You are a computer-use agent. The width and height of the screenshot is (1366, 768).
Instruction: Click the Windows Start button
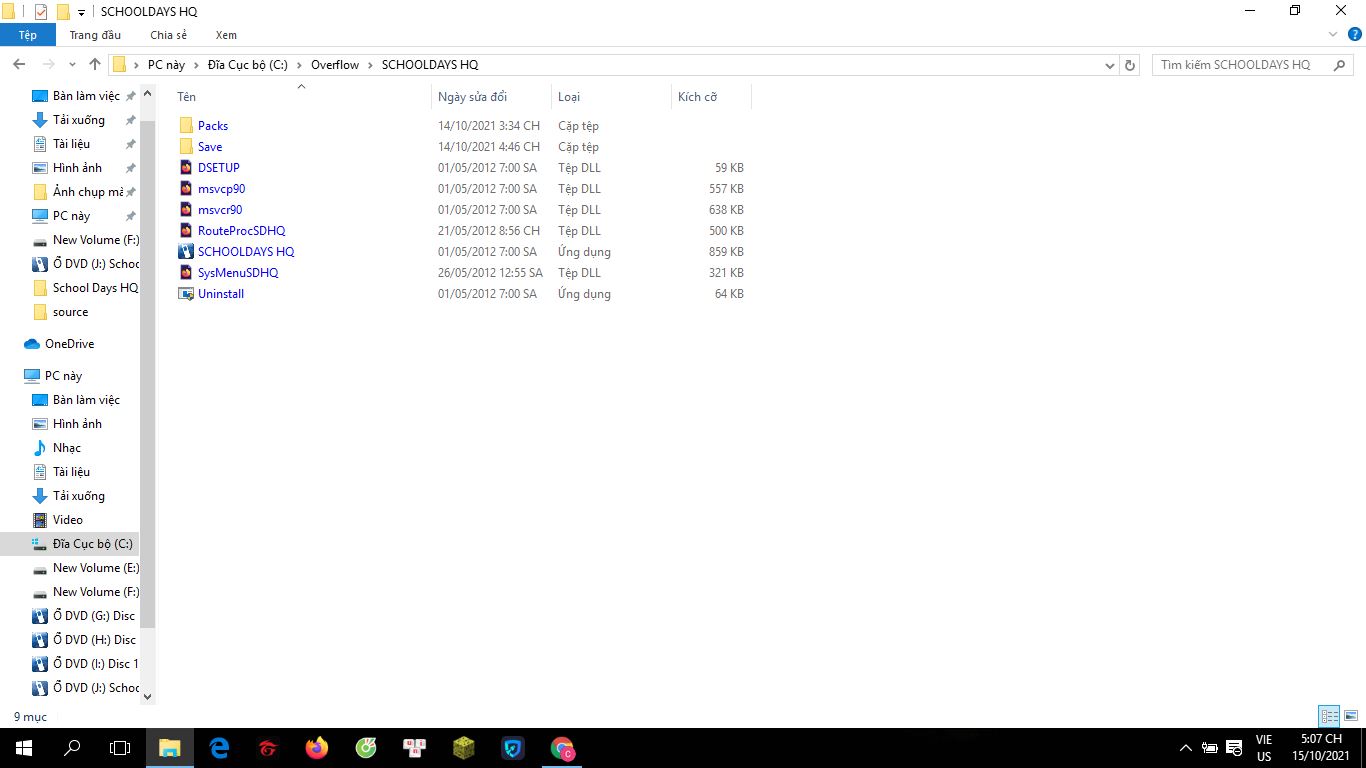tap(23, 748)
